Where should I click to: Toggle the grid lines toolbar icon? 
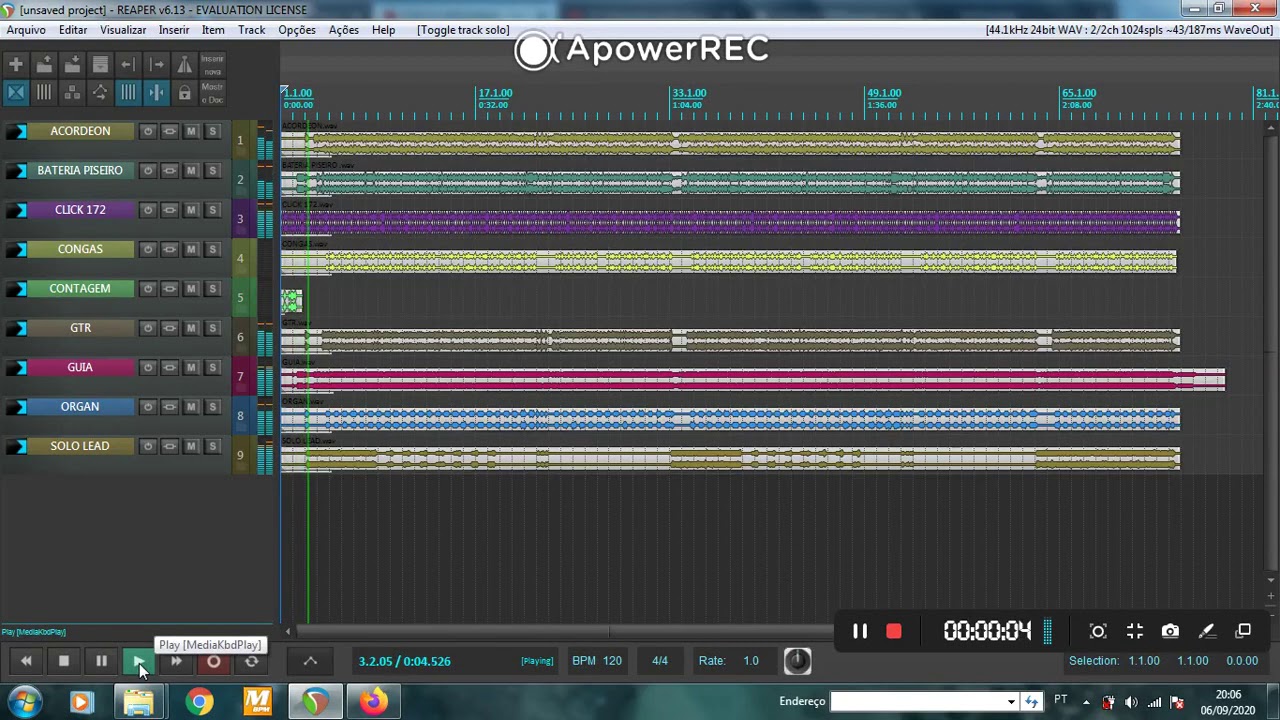point(128,92)
